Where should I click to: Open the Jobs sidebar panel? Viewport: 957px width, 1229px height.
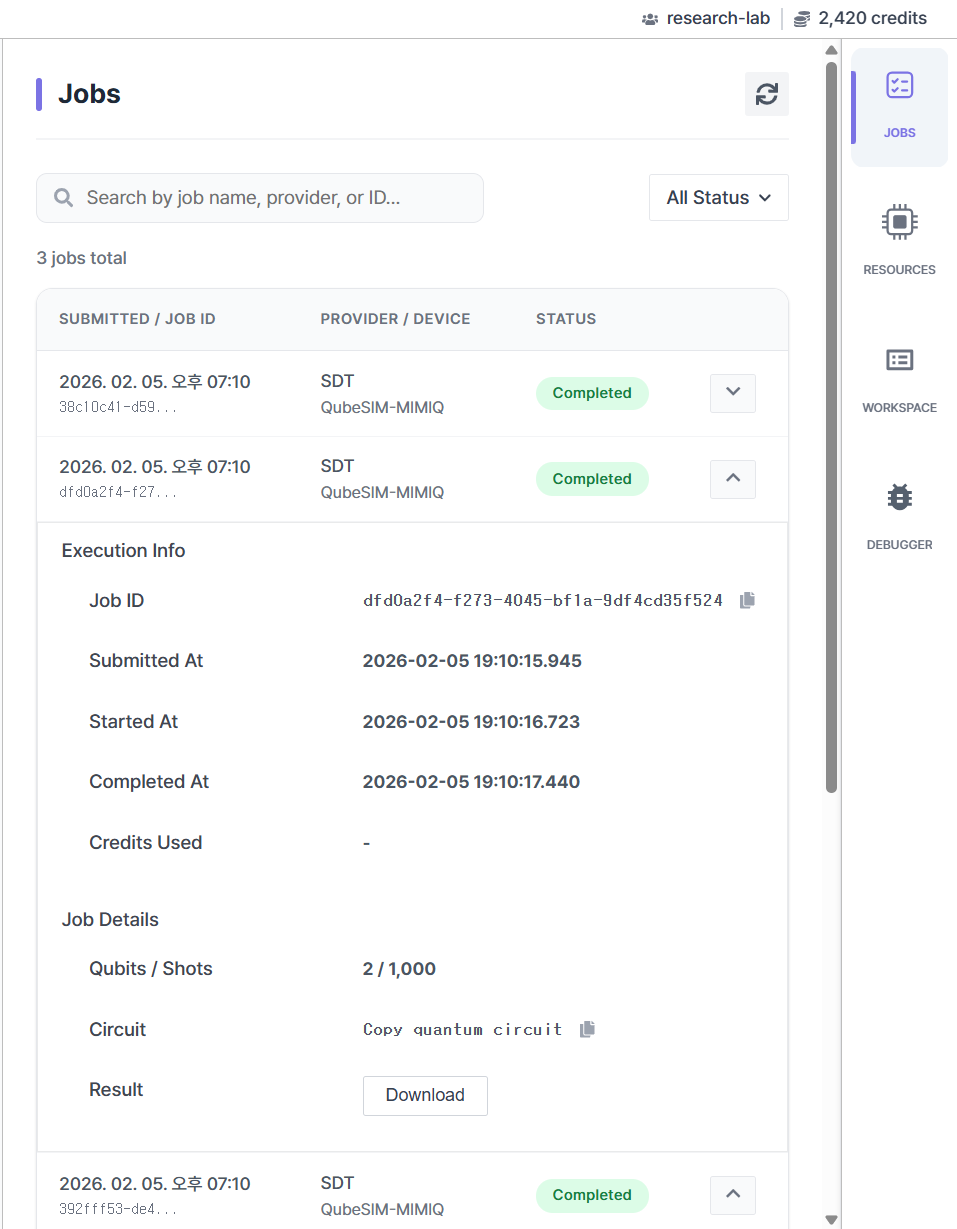(x=899, y=106)
